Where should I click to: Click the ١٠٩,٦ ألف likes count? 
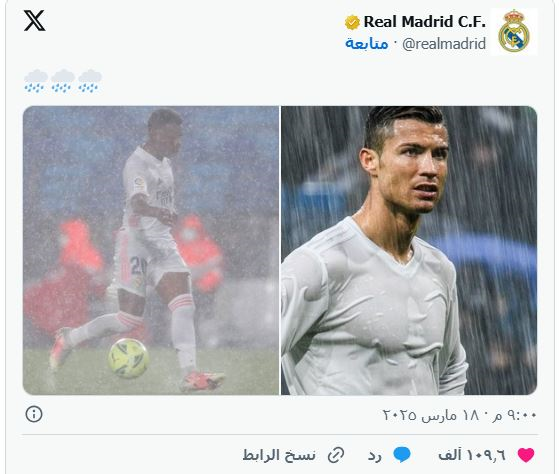pyautogui.click(x=471, y=455)
